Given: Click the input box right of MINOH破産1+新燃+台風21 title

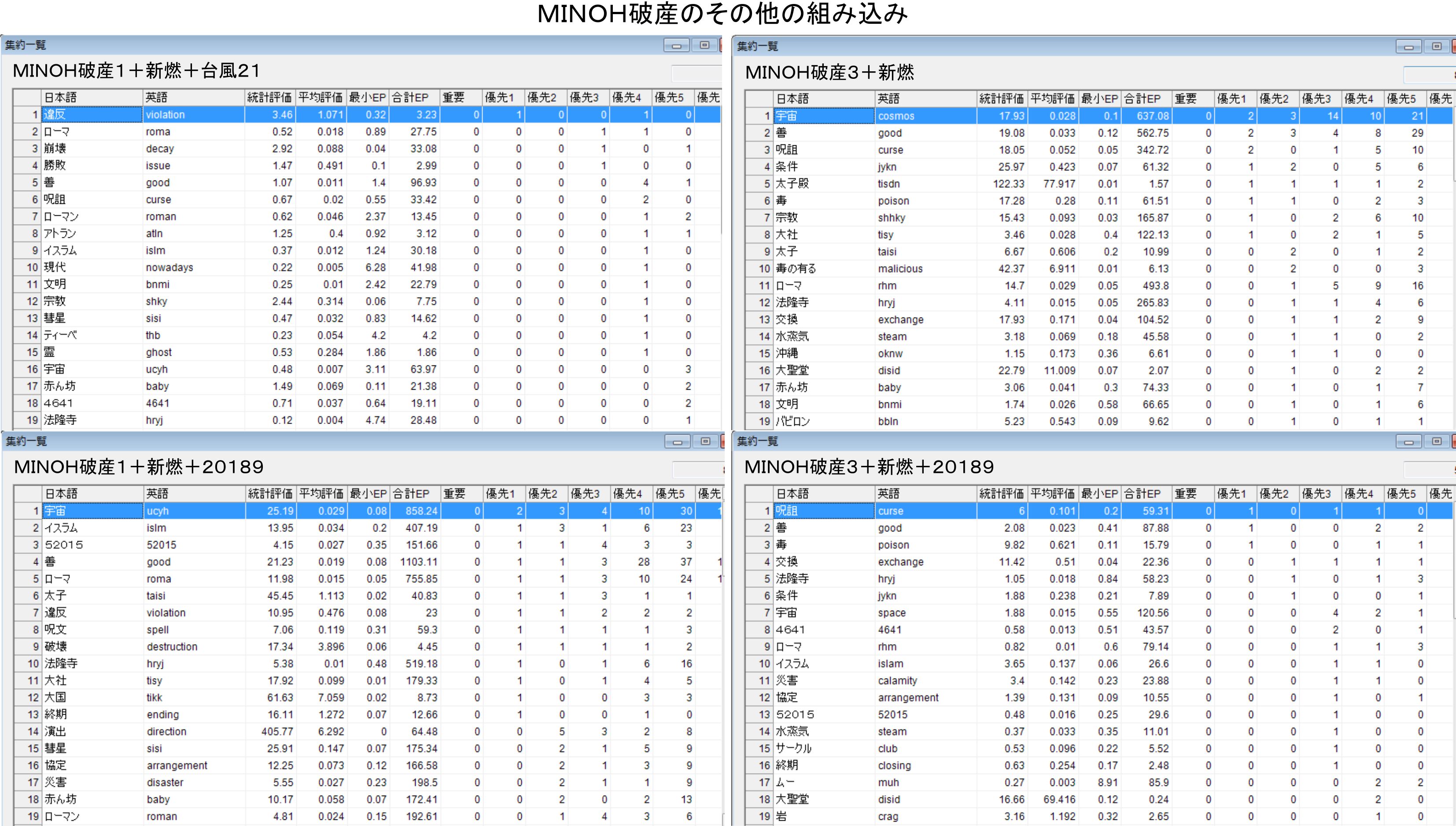Looking at the screenshot, I should click(x=696, y=73).
